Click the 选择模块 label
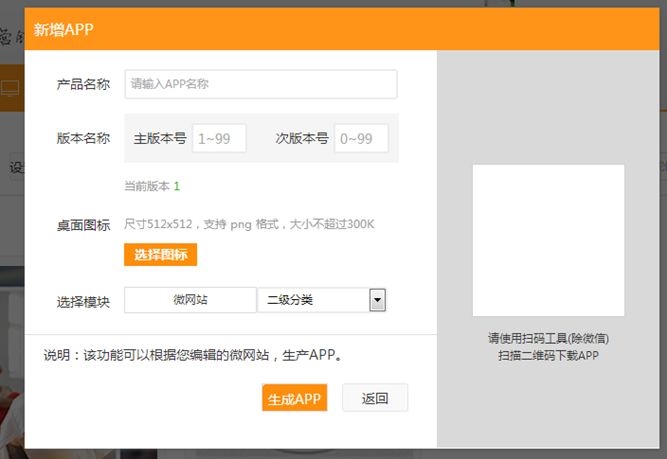The height and width of the screenshot is (459, 667). coord(83,301)
